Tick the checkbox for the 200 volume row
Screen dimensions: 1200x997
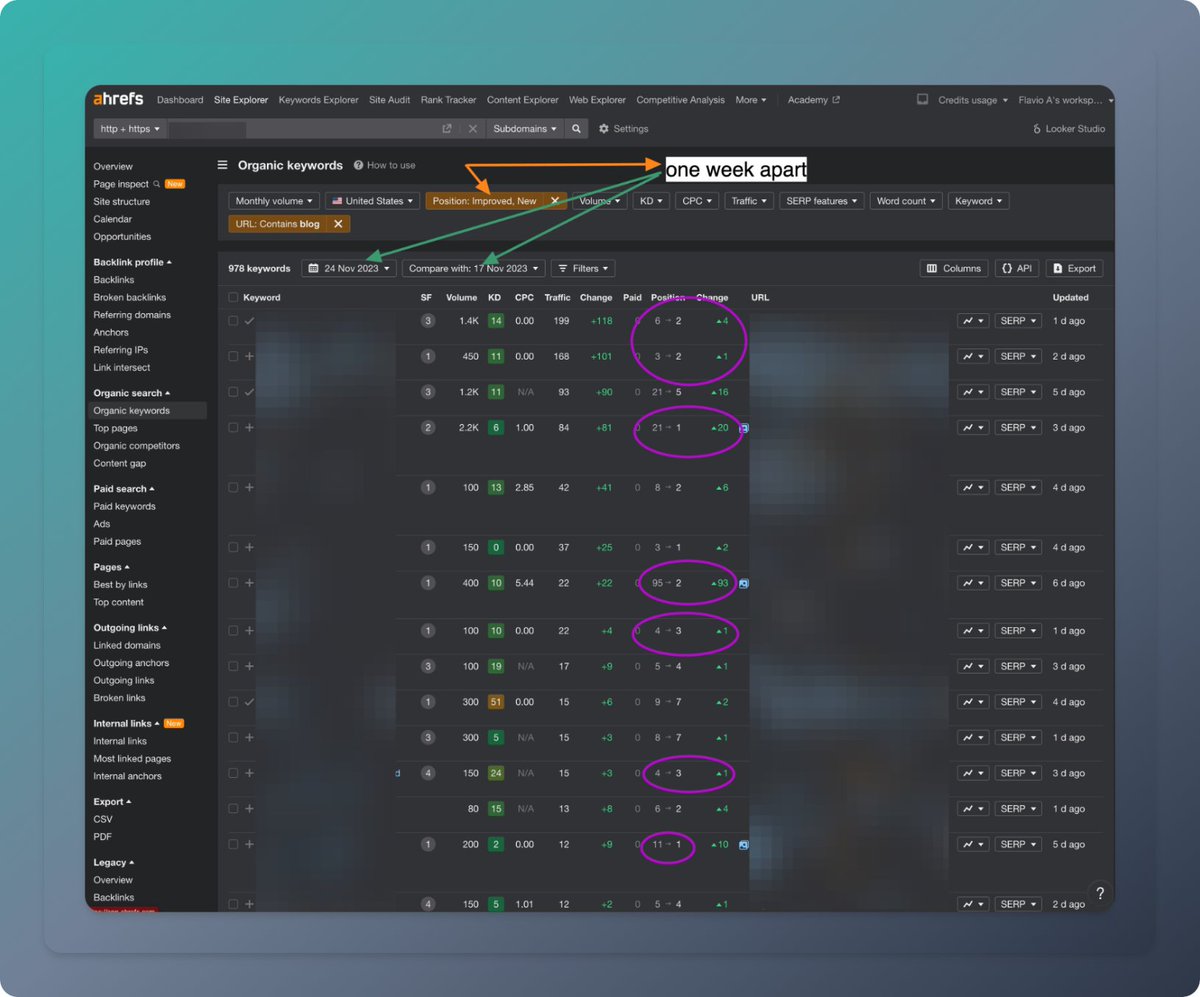(x=233, y=844)
